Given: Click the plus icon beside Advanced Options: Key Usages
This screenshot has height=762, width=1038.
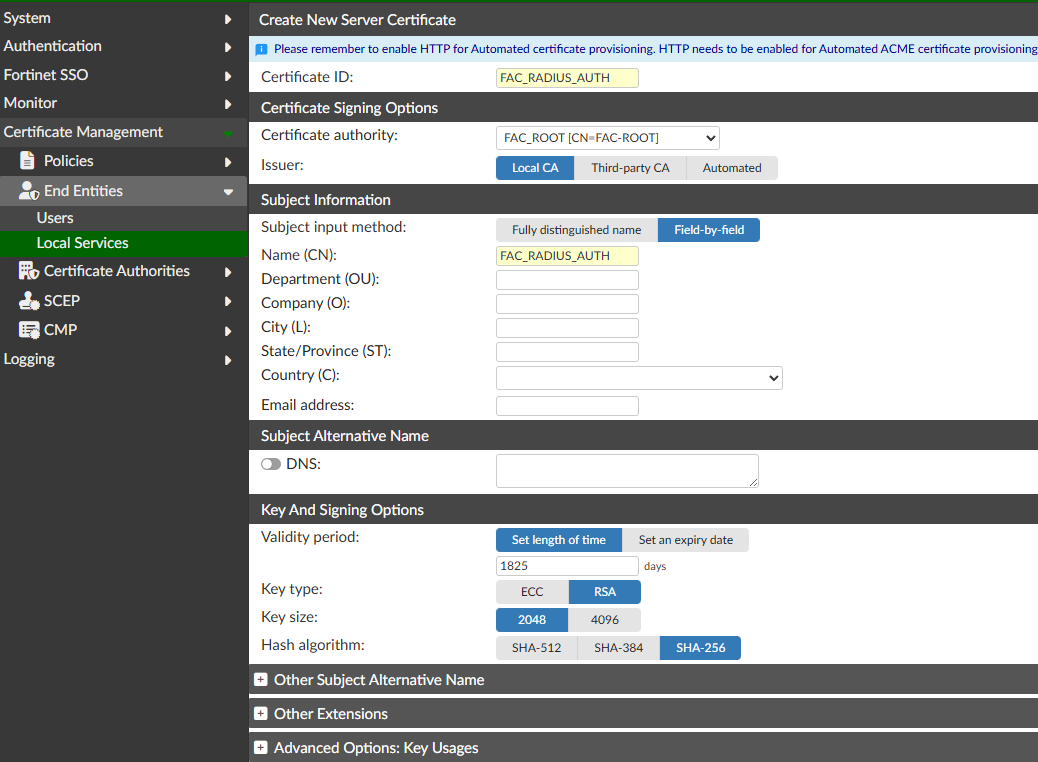Looking at the screenshot, I should point(261,747).
